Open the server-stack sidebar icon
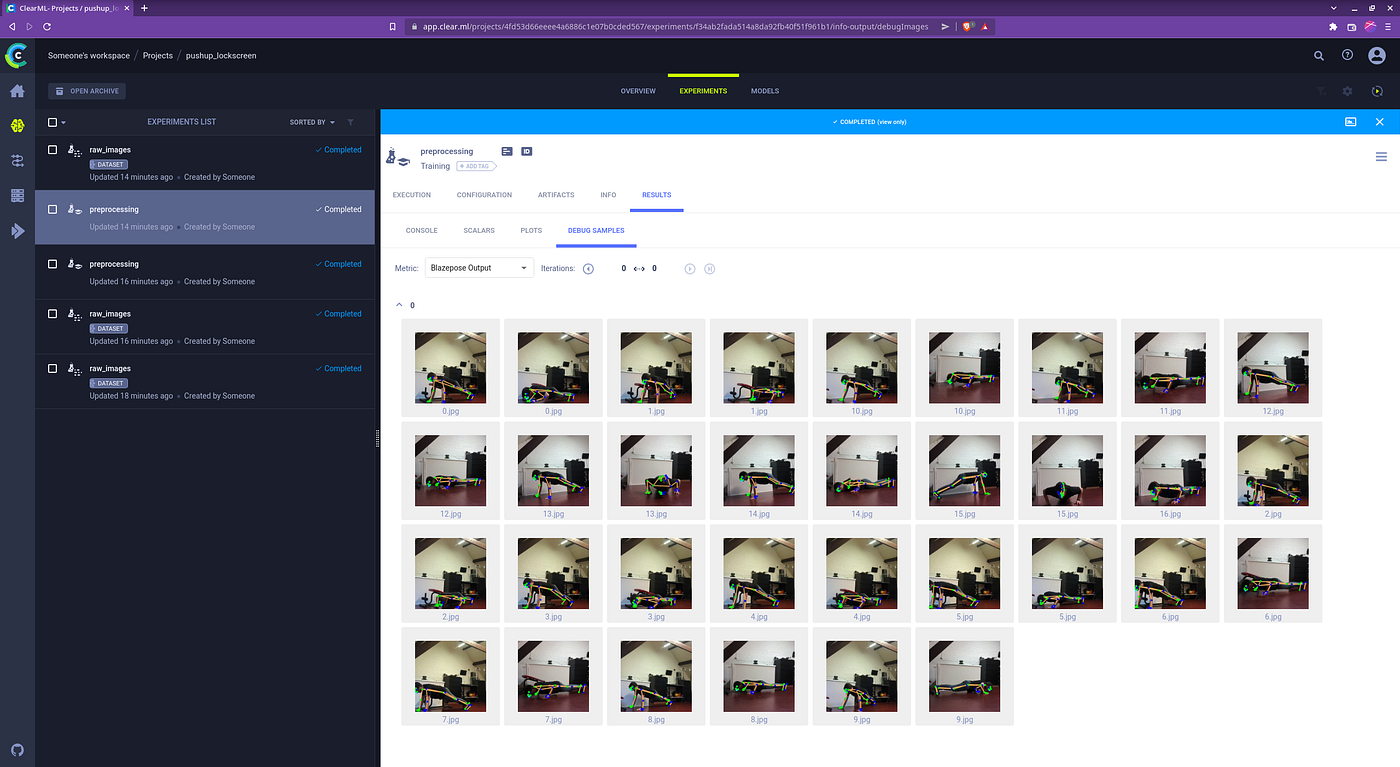Image resolution: width=1400 pixels, height=767 pixels. coord(17,196)
